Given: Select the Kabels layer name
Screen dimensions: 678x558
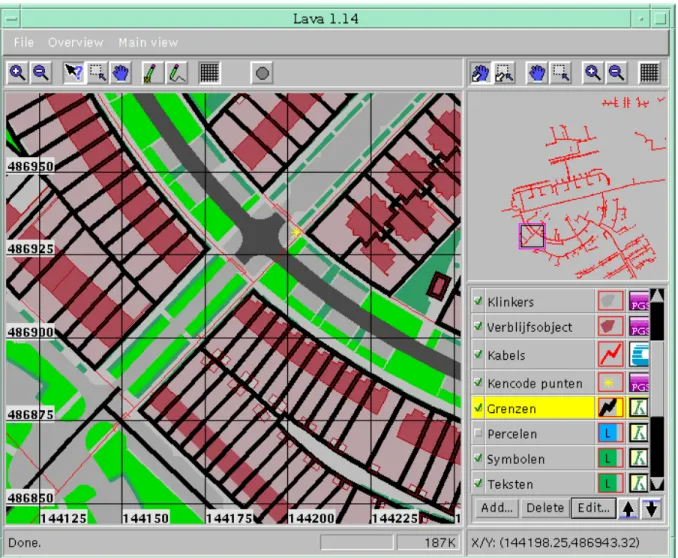Looking at the screenshot, I should pos(506,355).
